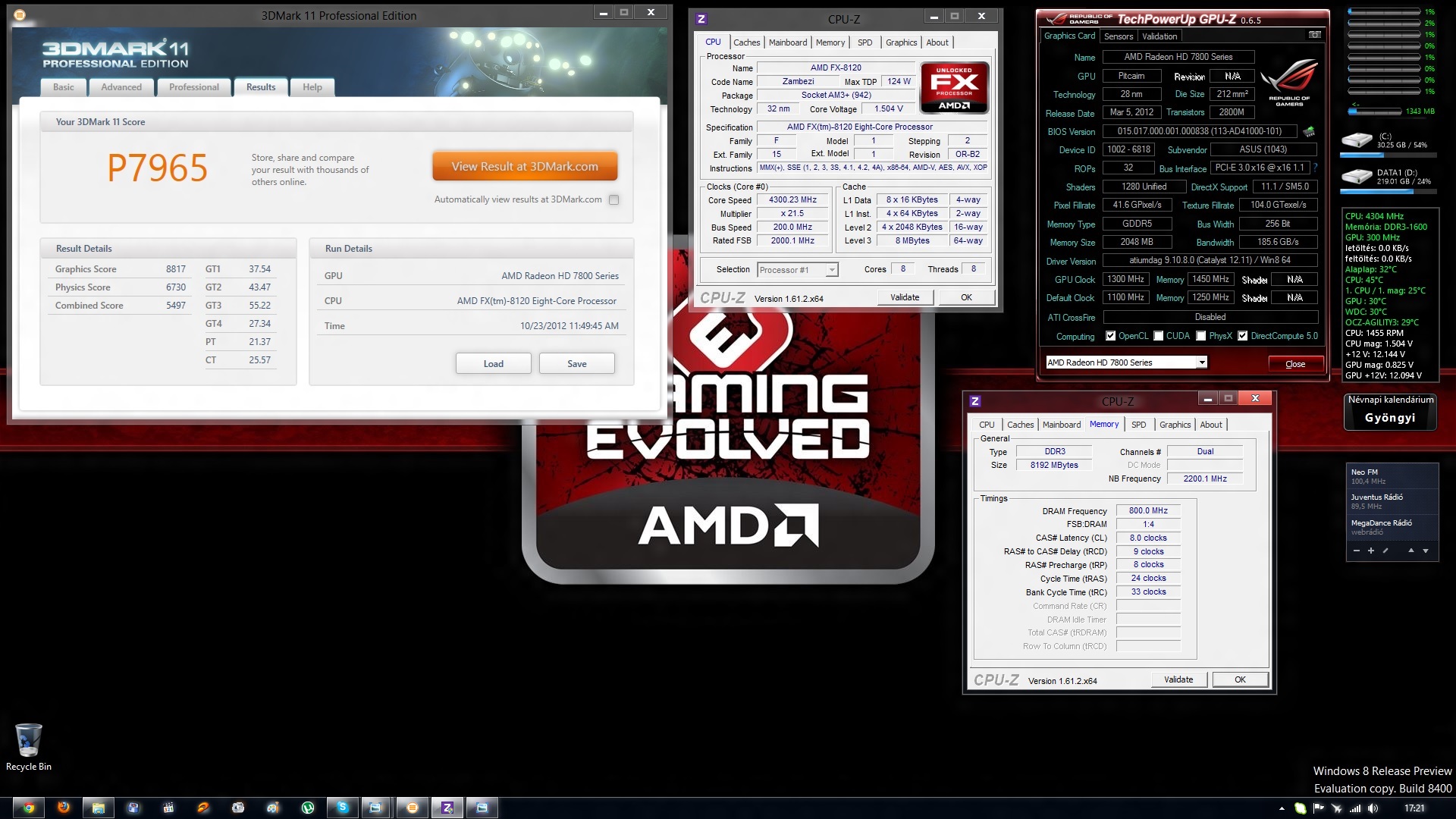Switch to Sensors tab in GPU-Z
Image resolution: width=1456 pixels, height=819 pixels.
[1119, 36]
